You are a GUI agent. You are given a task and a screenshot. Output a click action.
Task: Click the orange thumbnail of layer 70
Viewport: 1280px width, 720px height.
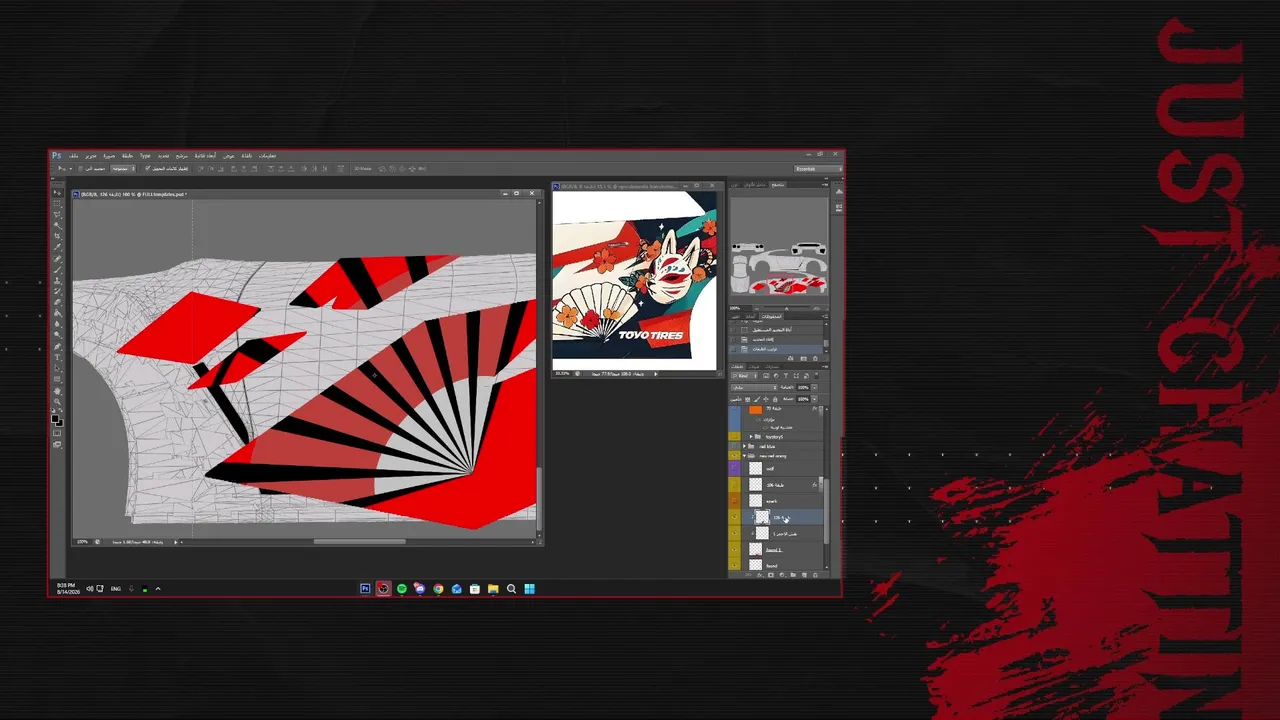click(755, 409)
